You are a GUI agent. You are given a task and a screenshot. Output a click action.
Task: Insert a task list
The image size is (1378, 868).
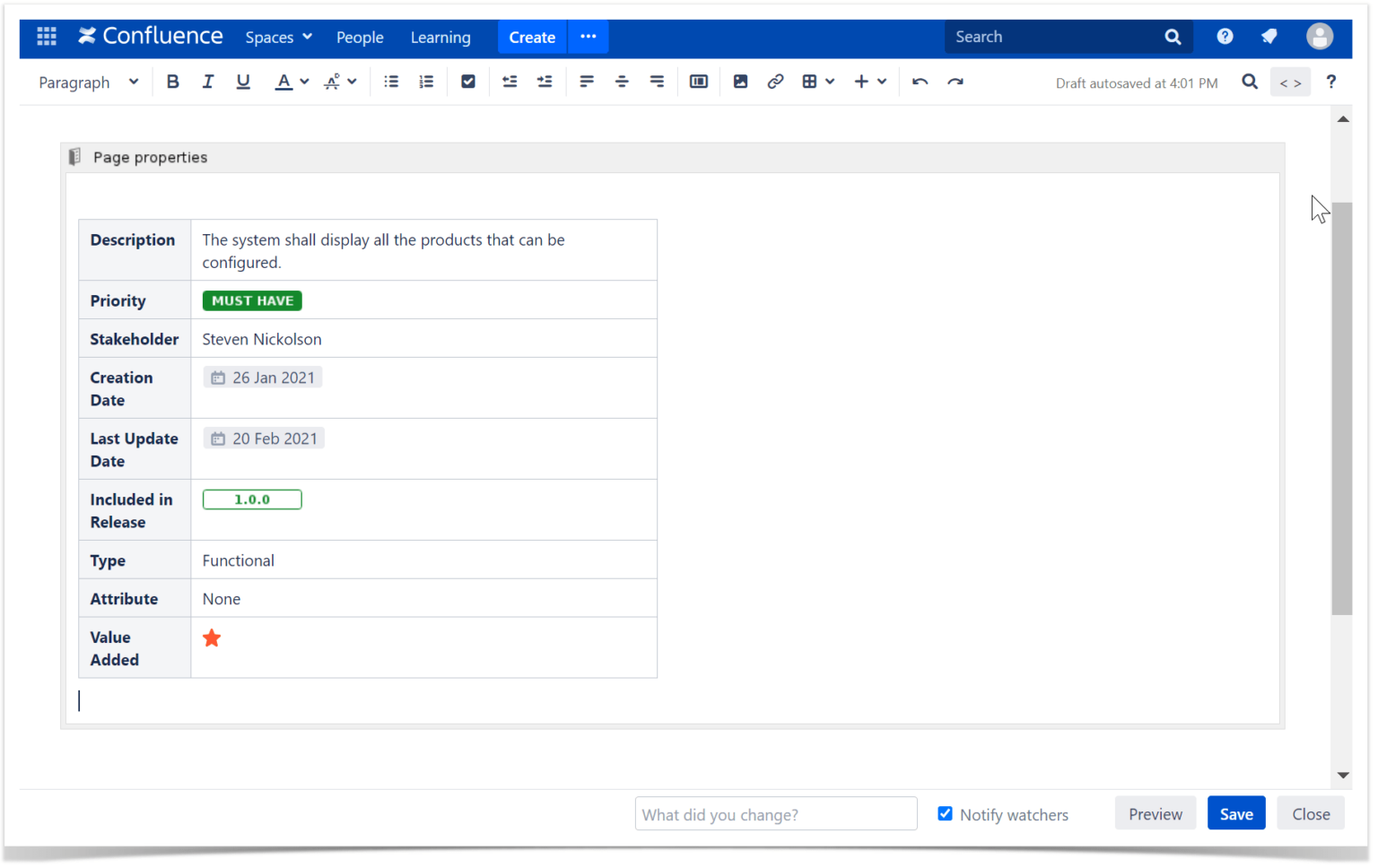tap(467, 82)
